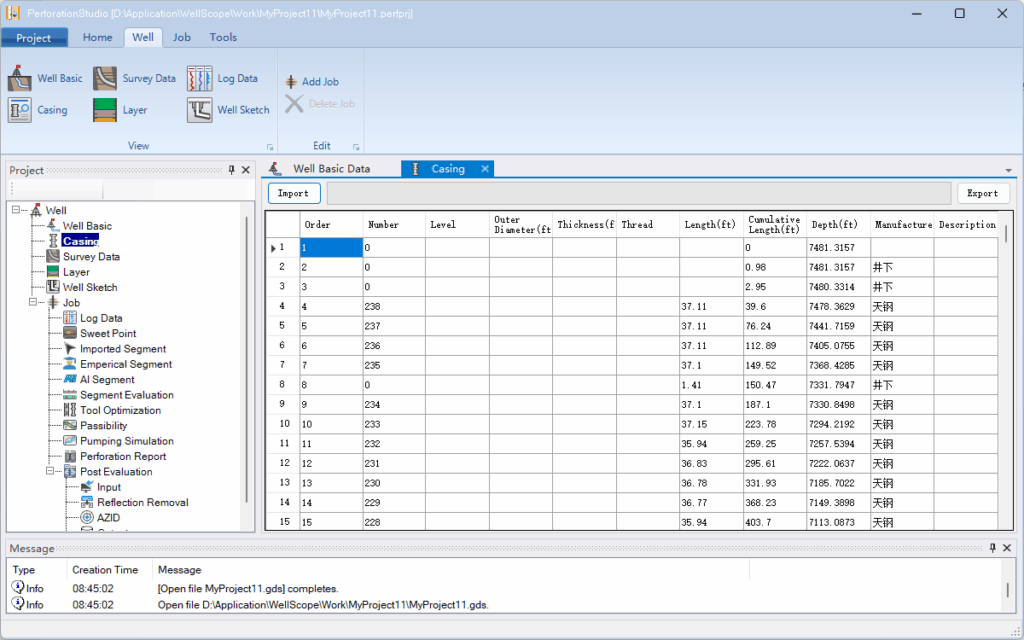Click the Add Job button
The width and height of the screenshot is (1024, 640).
312,82
